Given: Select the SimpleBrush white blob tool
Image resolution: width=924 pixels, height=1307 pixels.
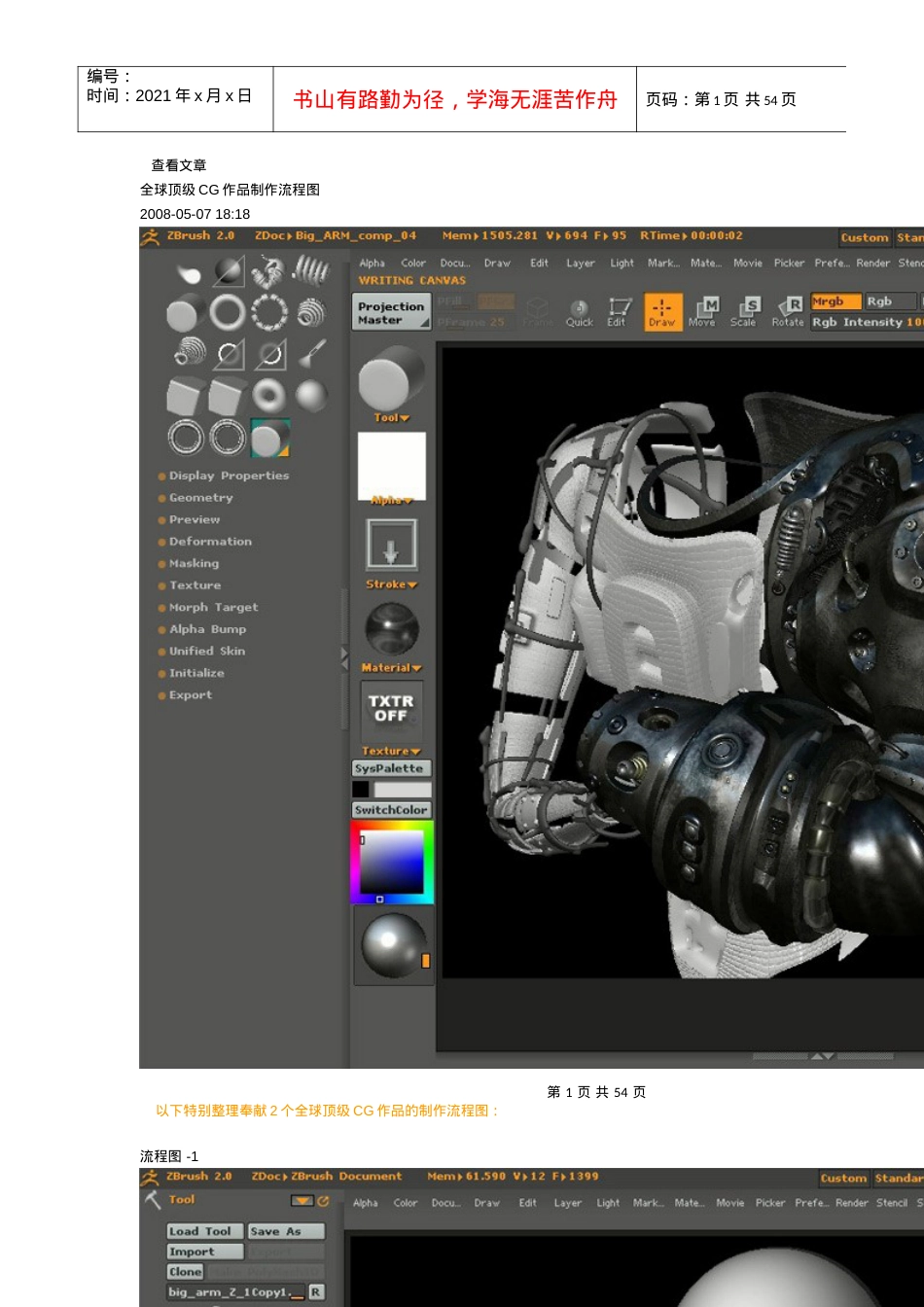Looking at the screenshot, I should (x=188, y=273).
